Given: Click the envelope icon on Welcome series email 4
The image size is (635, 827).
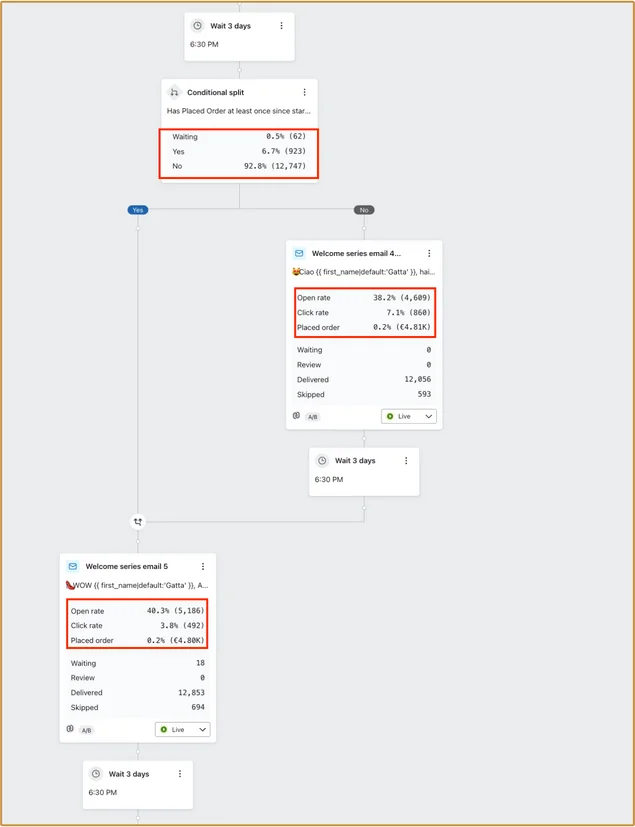Looking at the screenshot, I should [x=299, y=254].
